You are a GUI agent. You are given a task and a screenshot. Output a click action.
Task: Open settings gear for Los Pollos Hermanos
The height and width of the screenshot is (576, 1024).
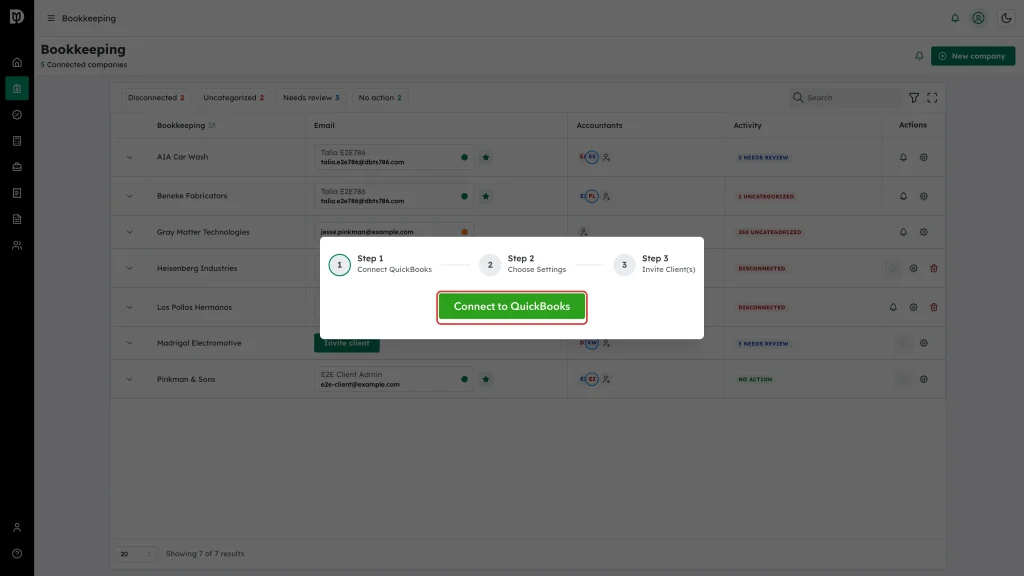(913, 307)
